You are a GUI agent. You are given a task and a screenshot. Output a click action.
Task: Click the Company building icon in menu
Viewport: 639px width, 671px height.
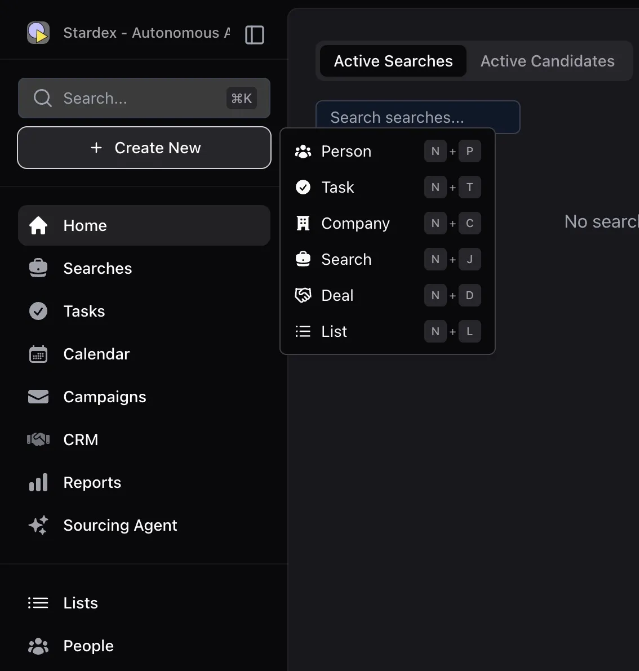303,223
